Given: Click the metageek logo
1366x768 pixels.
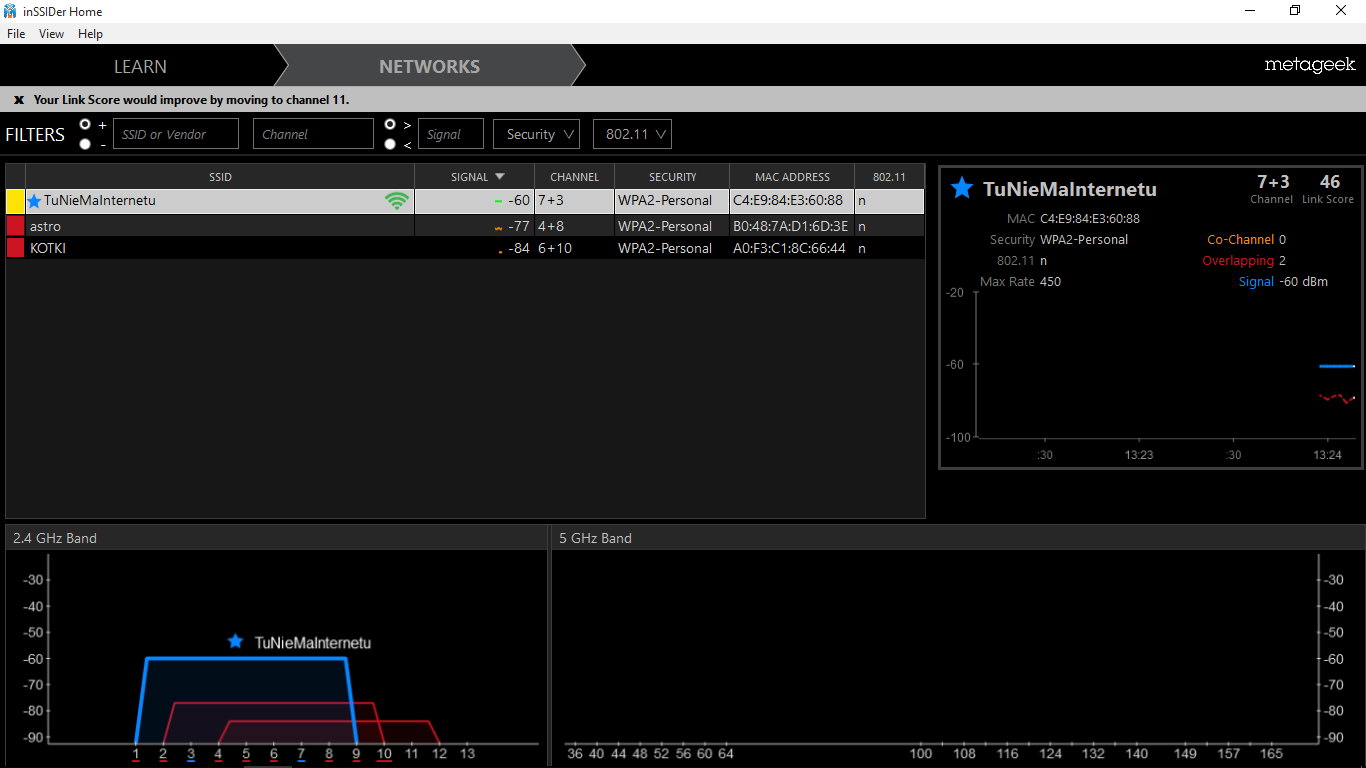Looking at the screenshot, I should pyautogui.click(x=1309, y=65).
